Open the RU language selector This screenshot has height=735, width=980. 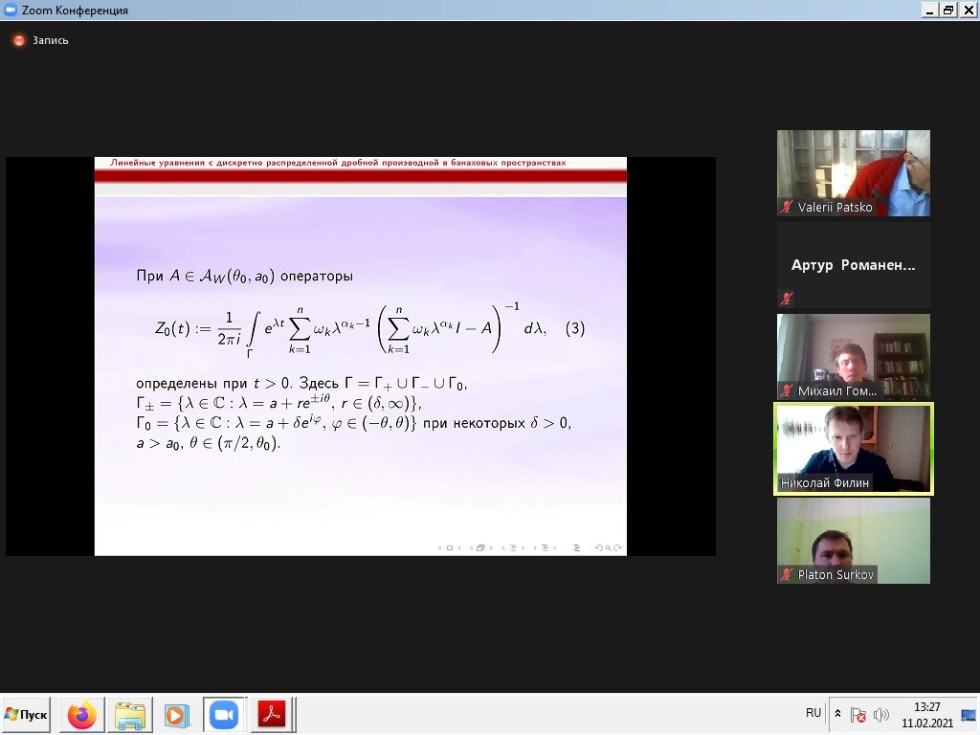[x=813, y=713]
